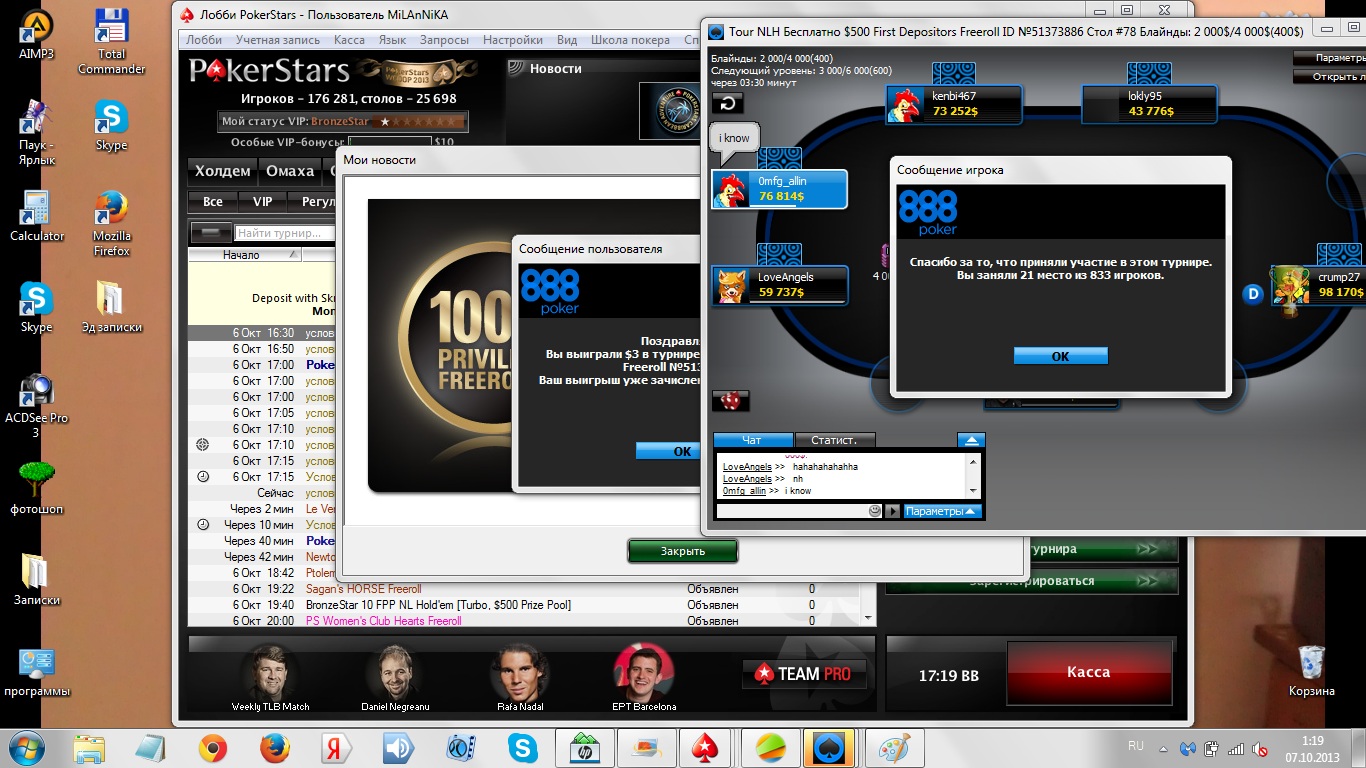Open the Вид menu
Viewport: 1366px width, 768px height.
(x=567, y=40)
